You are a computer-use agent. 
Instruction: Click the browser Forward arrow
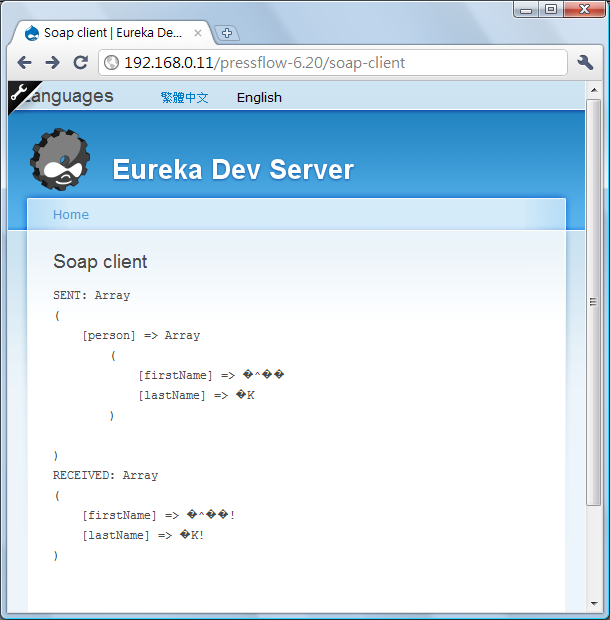click(52, 63)
